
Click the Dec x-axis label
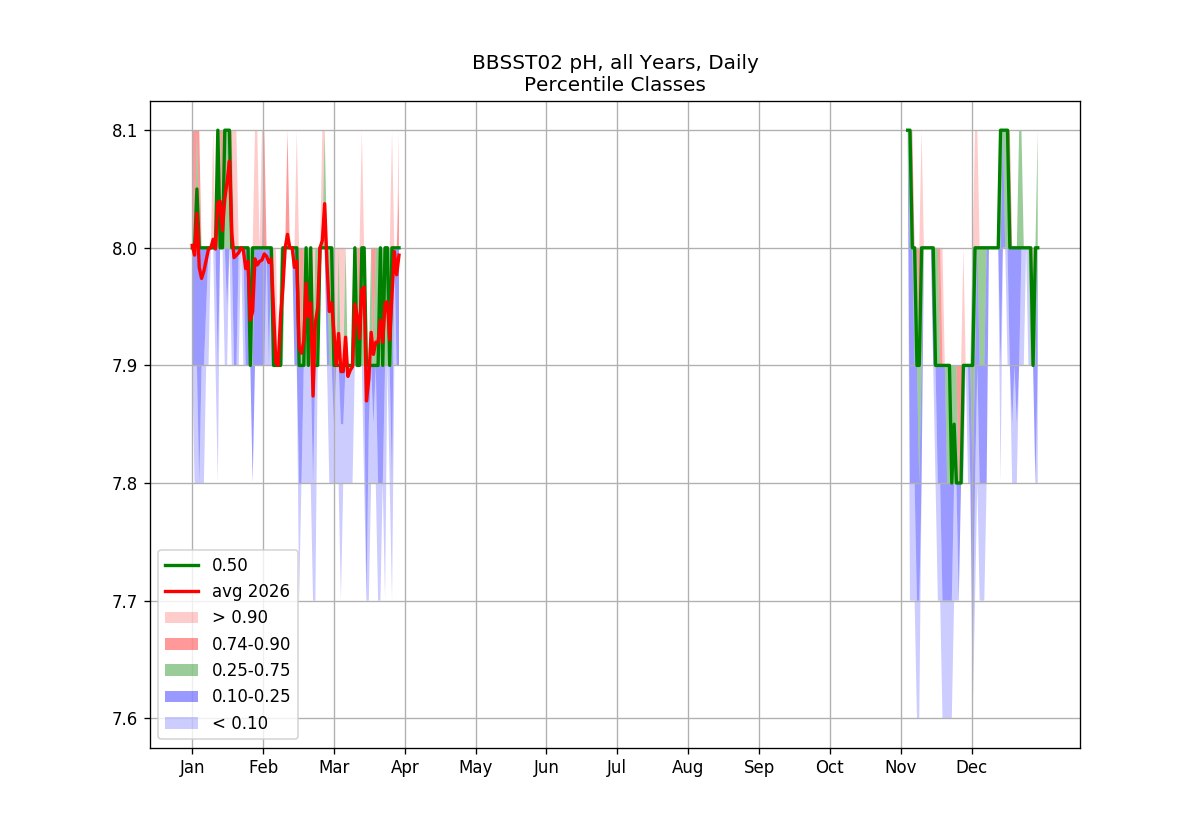pyautogui.click(x=972, y=768)
